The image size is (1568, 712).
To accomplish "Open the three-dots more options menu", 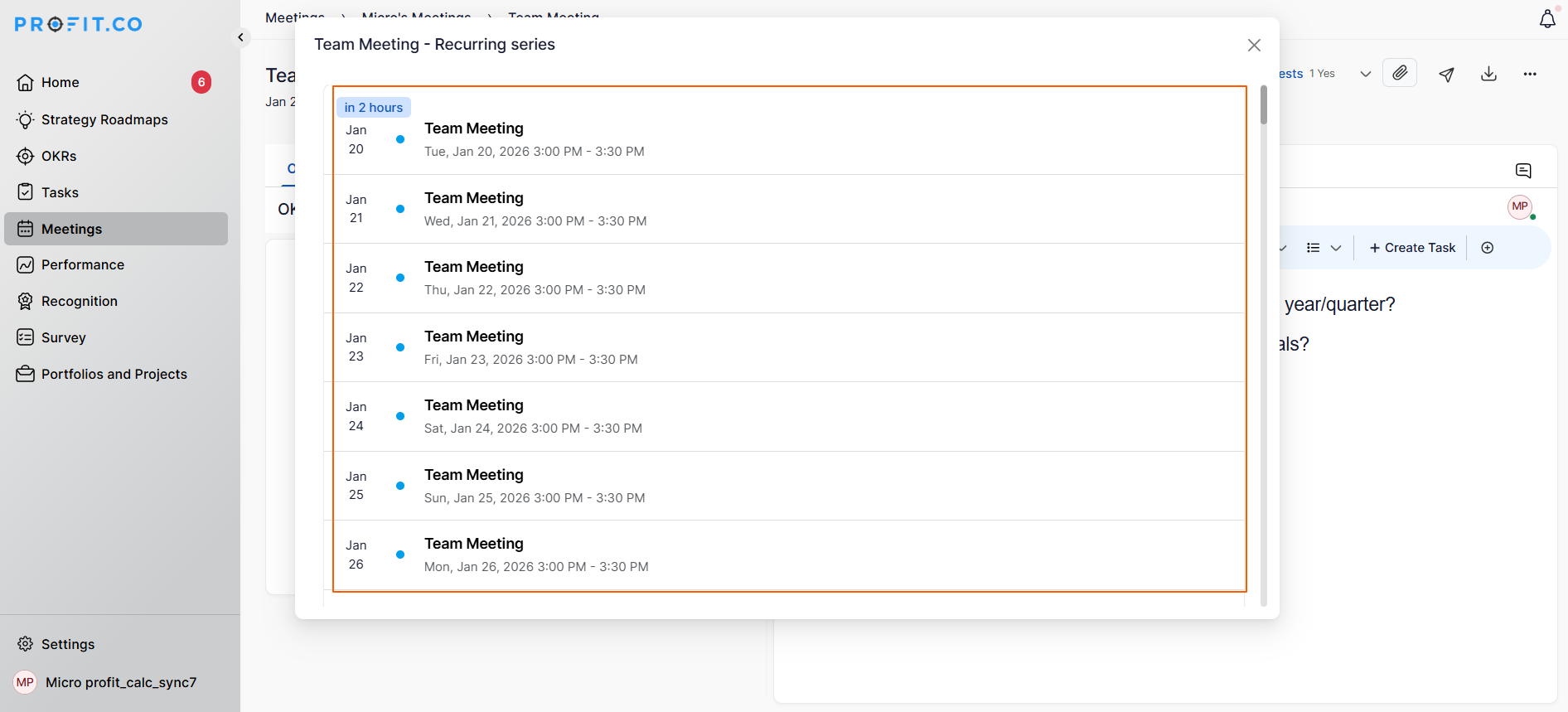I will tap(1530, 74).
